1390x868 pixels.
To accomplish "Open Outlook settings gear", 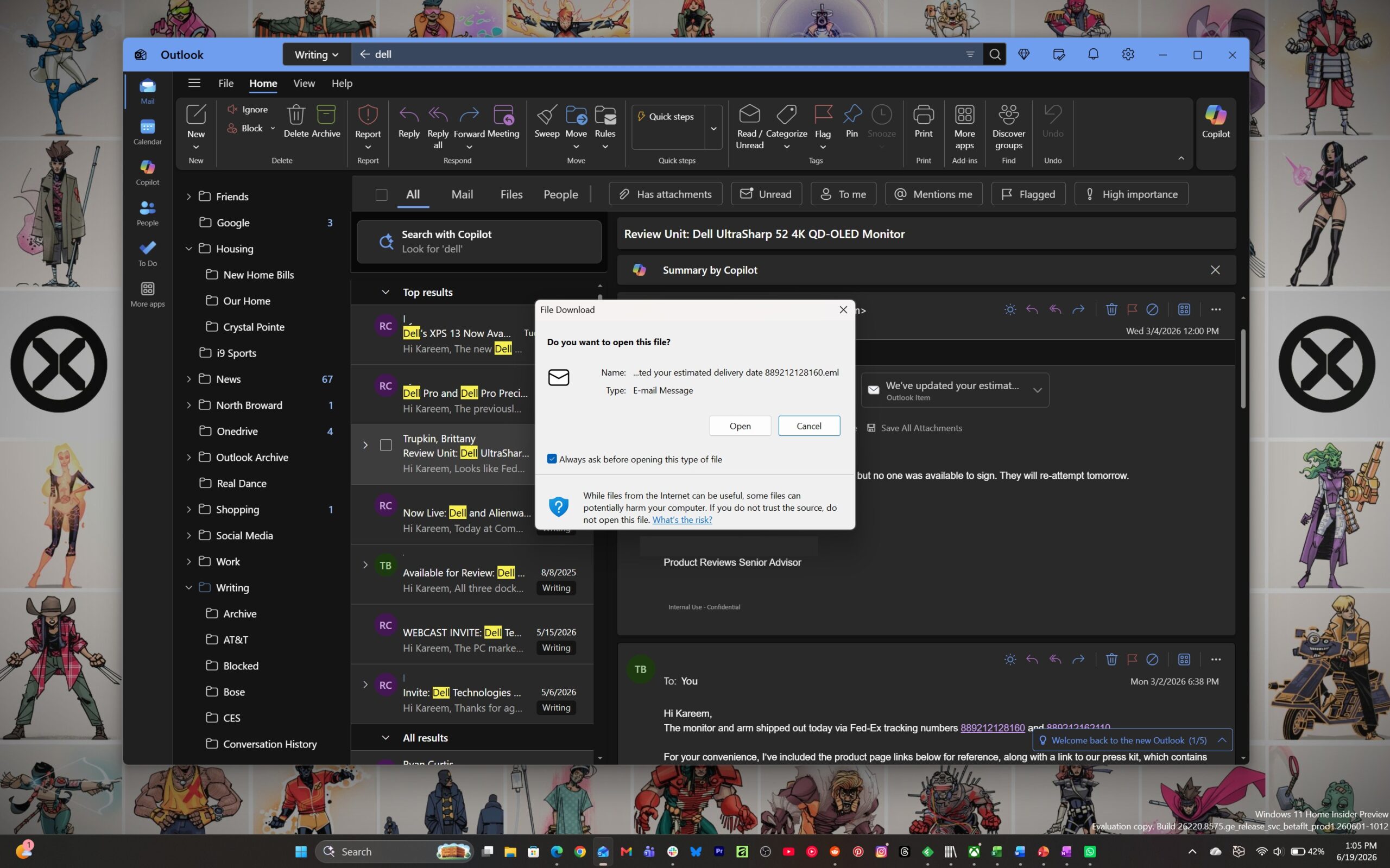I will [1128, 54].
